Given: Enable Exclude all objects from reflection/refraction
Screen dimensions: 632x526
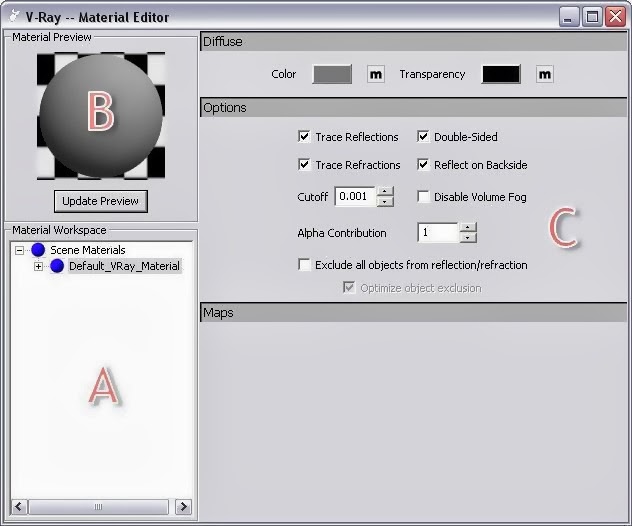Looking at the screenshot, I should pos(304,265).
